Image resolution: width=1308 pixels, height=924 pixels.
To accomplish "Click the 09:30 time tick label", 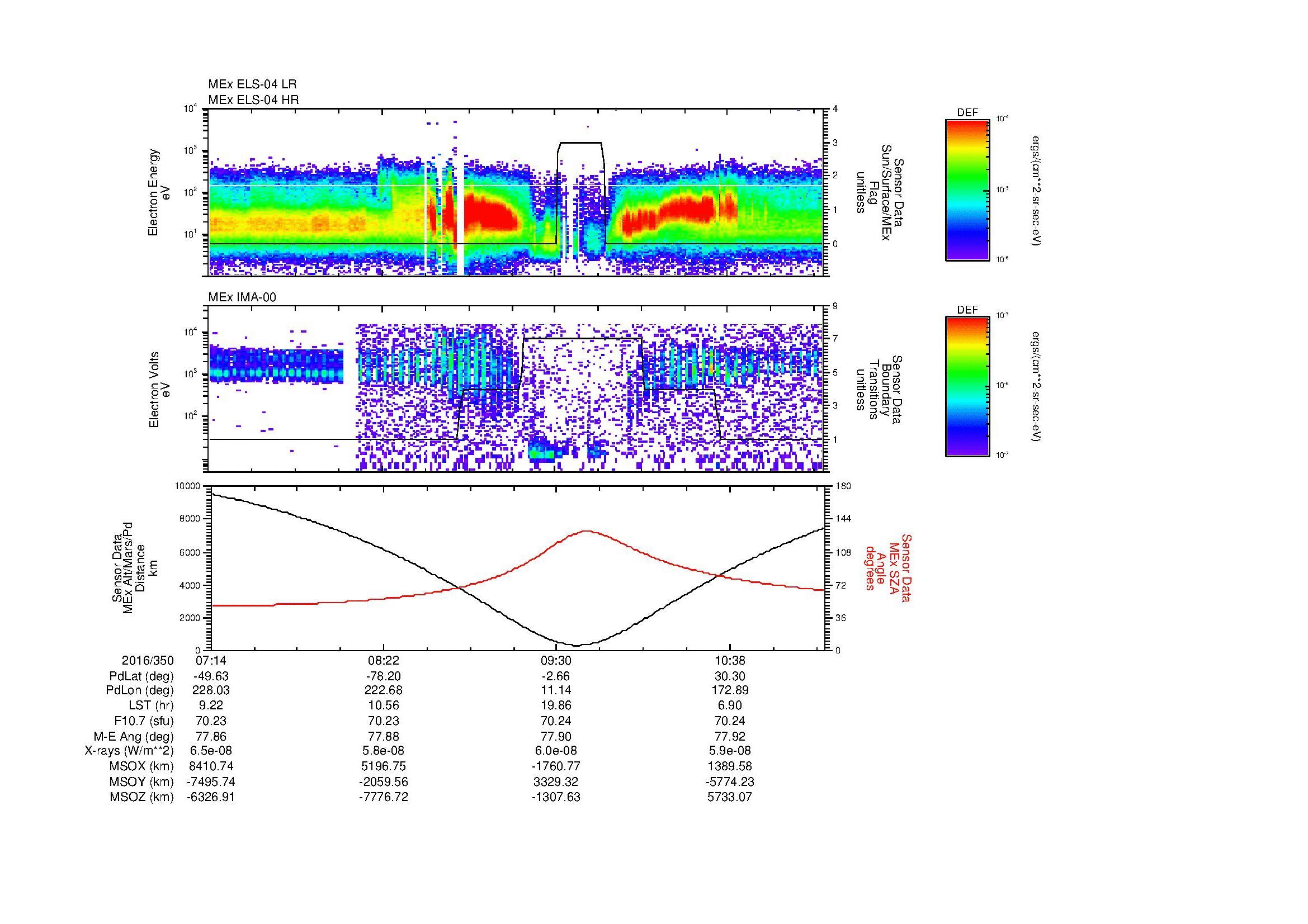I will click(556, 661).
